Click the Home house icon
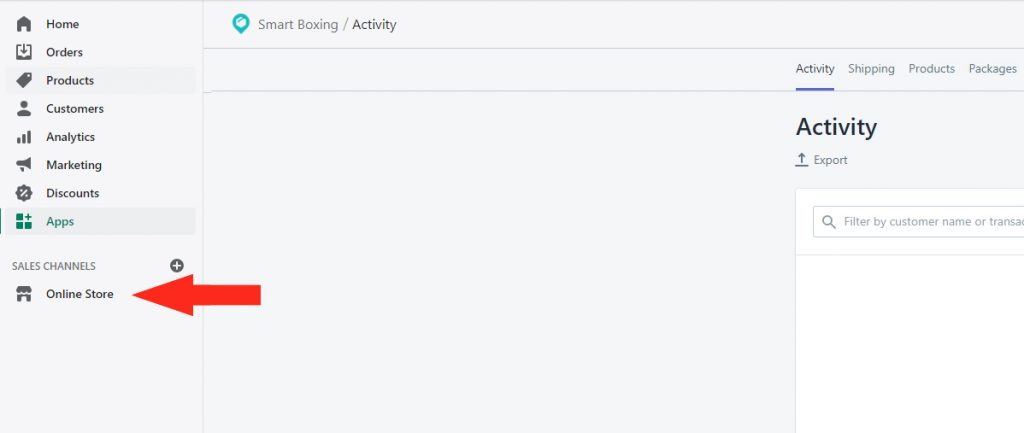Screen dimensions: 1024x433 pyautogui.click(x=24, y=24)
